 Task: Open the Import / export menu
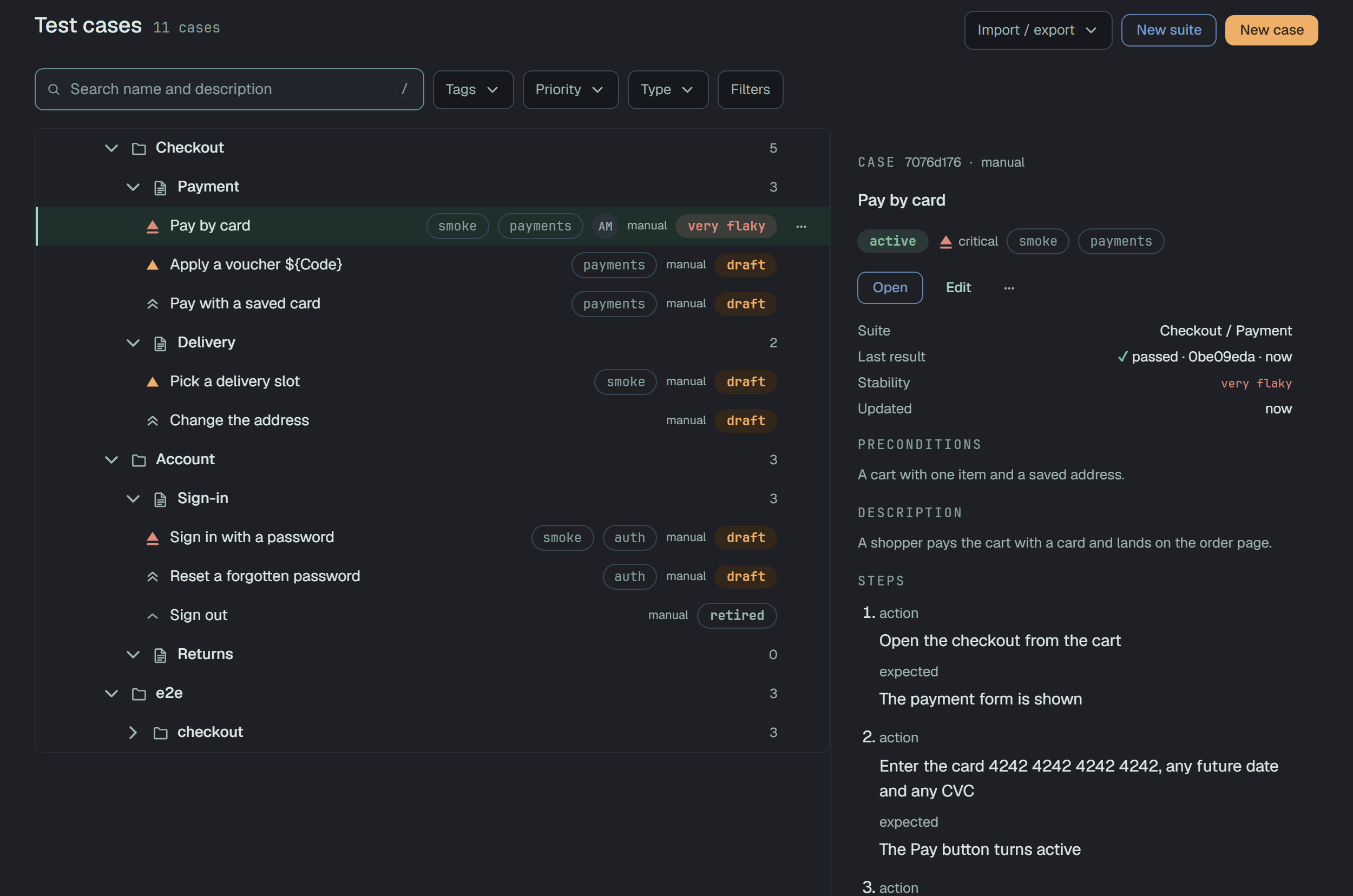coord(1037,30)
